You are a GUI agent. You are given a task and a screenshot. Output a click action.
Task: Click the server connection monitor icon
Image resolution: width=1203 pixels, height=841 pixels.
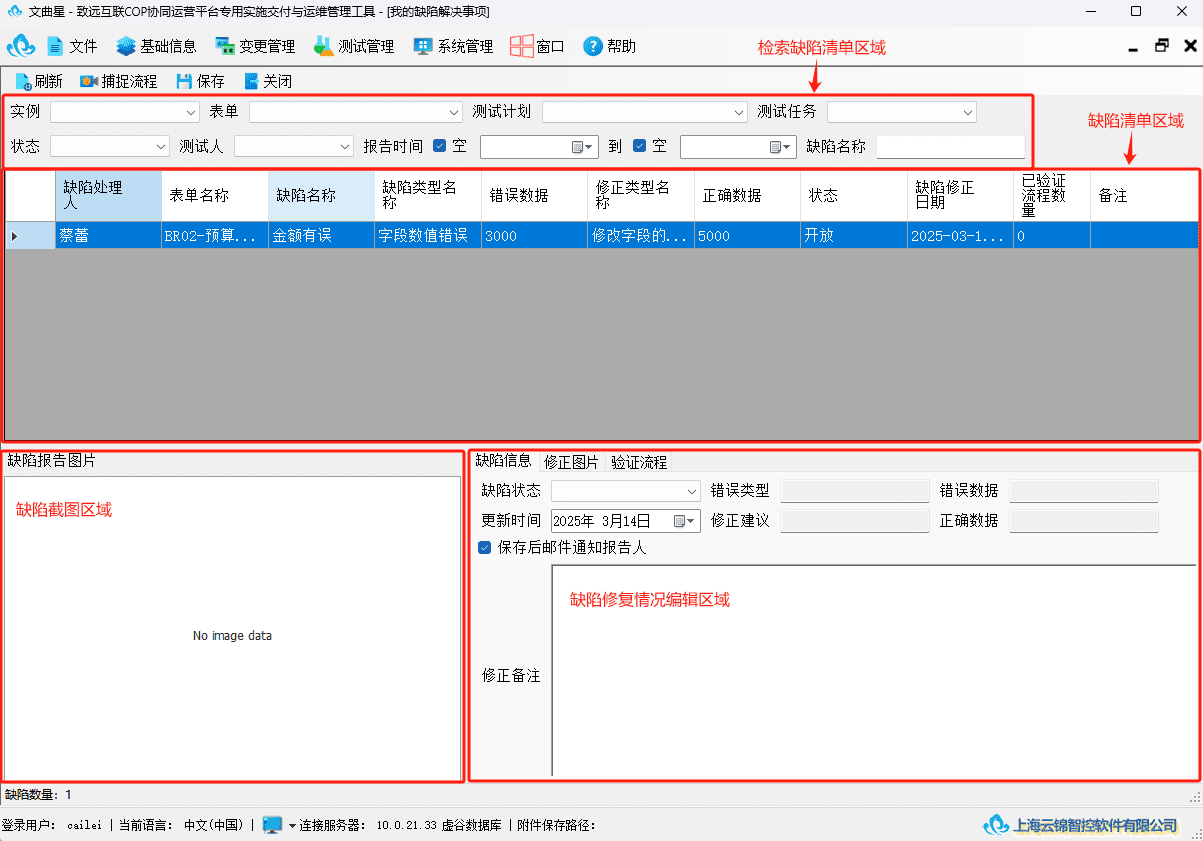(273, 825)
